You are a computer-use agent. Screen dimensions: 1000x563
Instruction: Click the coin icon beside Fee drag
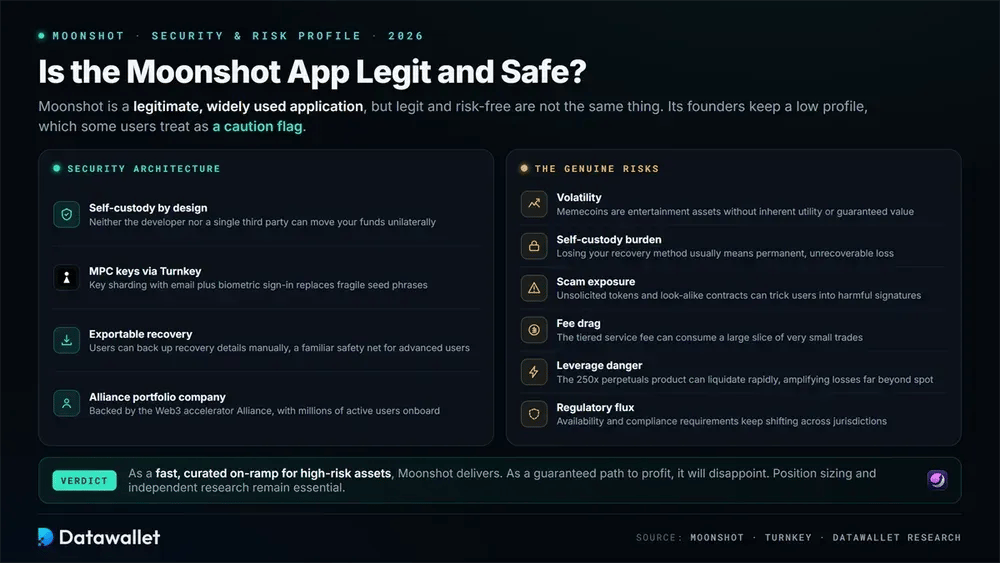[534, 330]
